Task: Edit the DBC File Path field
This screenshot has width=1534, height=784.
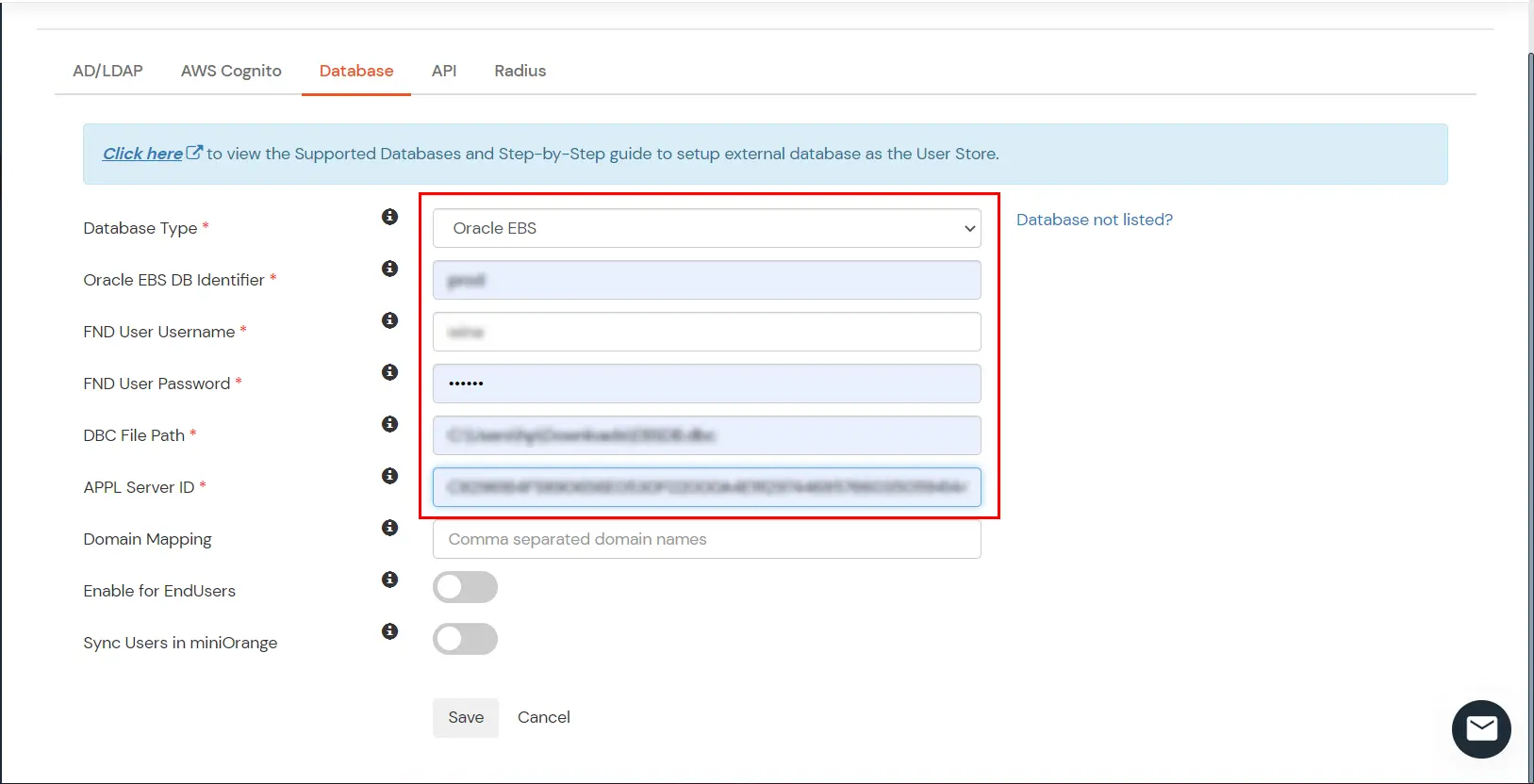Action: pos(706,435)
